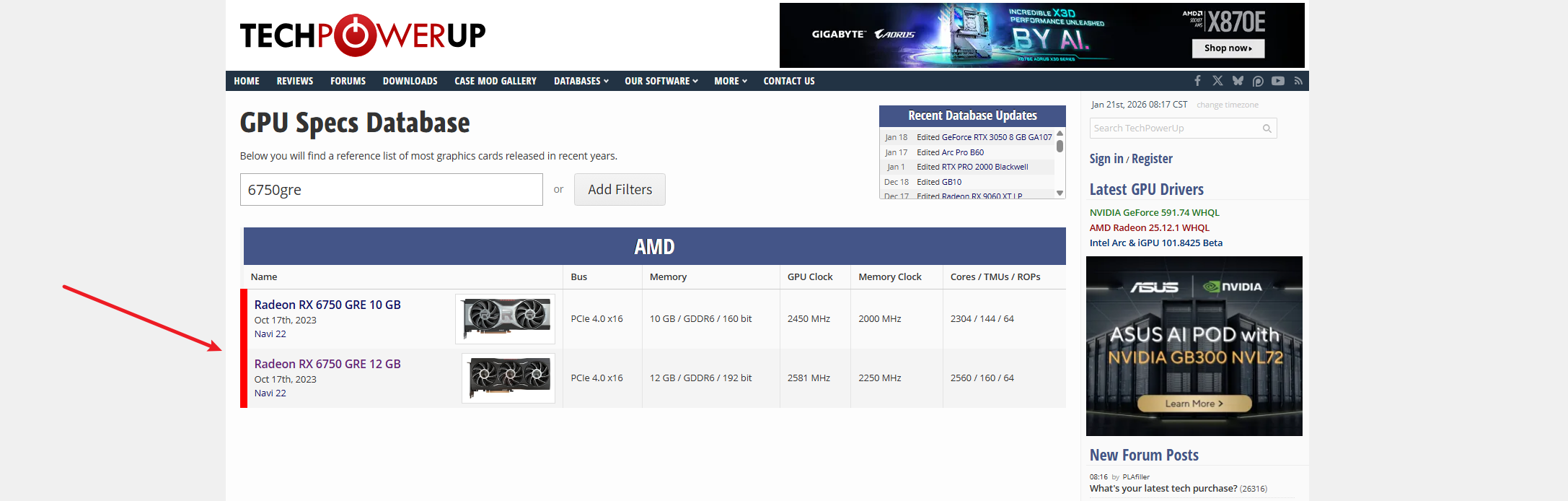This screenshot has height=501, width=1568.
Task: Click the 2304 / 144 / 64 cores value
Action: tap(982, 319)
